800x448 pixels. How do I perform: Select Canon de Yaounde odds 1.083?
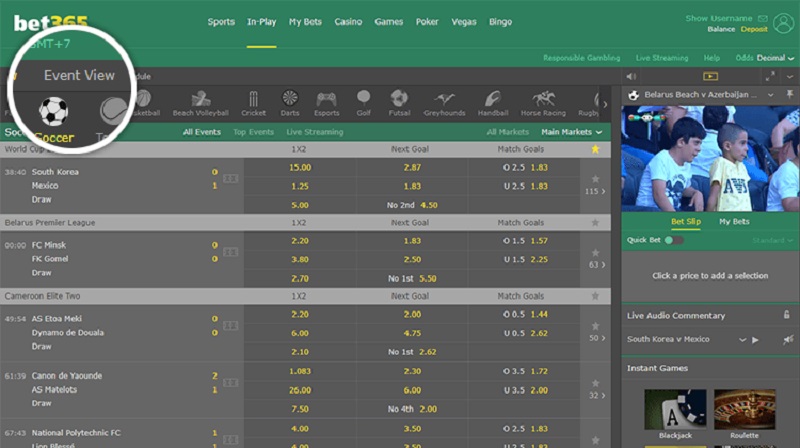(300, 371)
